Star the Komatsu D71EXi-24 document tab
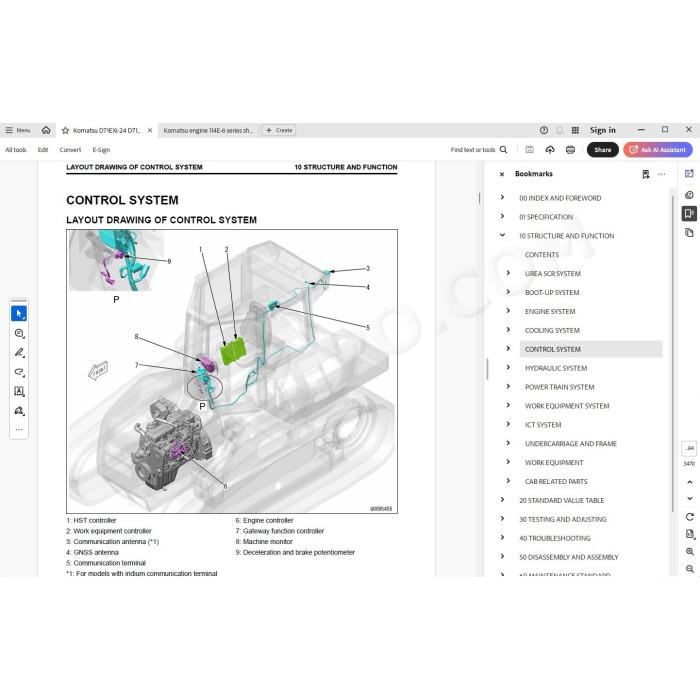Image resolution: width=700 pixels, height=700 pixels. point(66,130)
